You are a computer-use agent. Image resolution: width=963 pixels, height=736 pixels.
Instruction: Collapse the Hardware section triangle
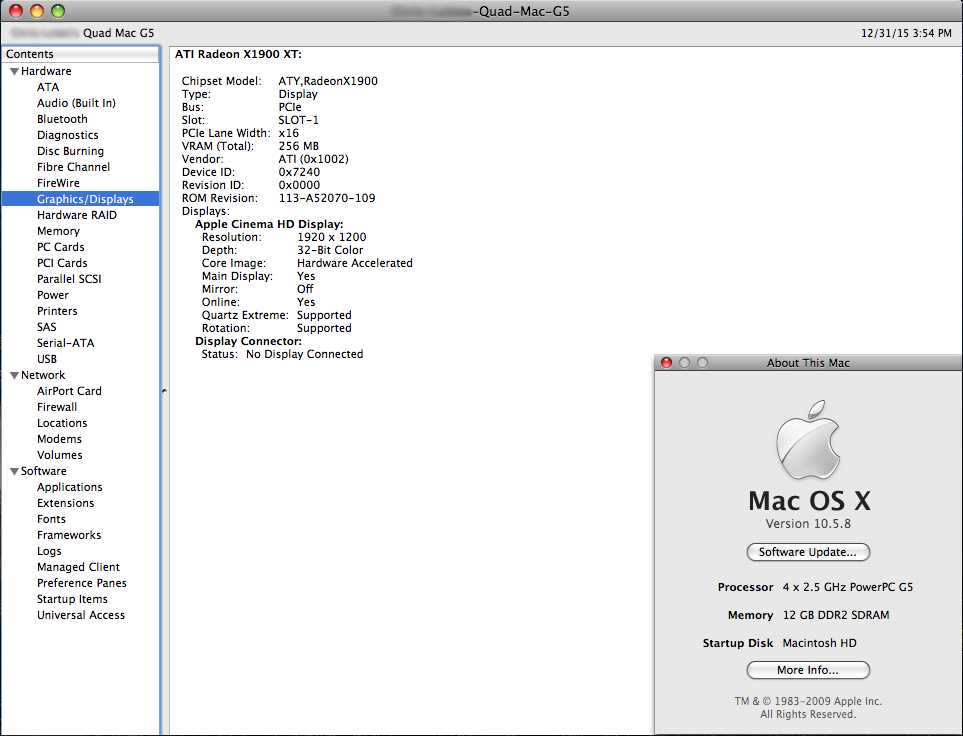pos(14,71)
